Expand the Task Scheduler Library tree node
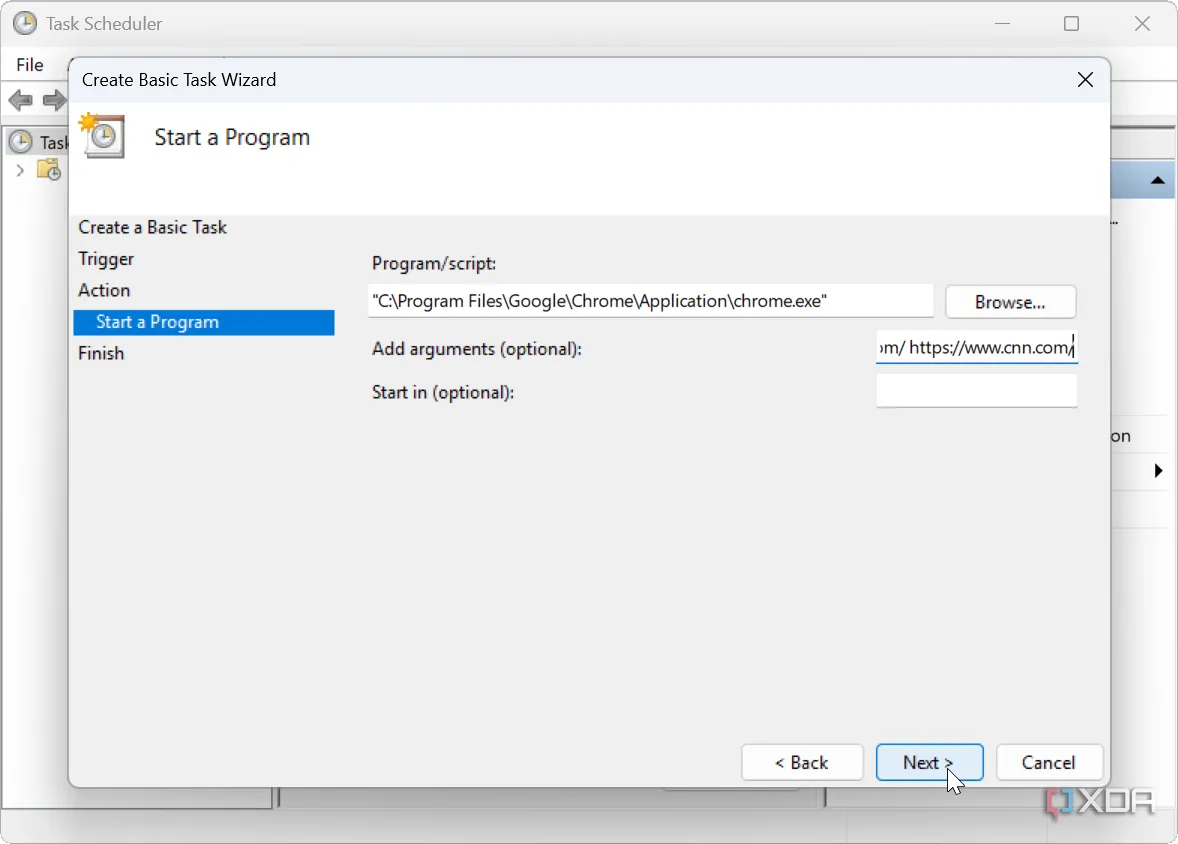The image size is (1178, 844). coord(19,171)
